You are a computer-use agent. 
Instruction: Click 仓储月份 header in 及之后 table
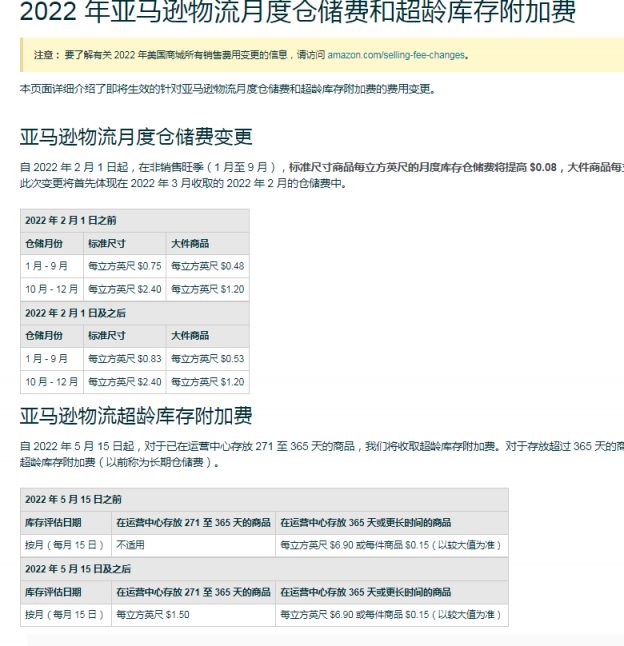[x=52, y=336]
